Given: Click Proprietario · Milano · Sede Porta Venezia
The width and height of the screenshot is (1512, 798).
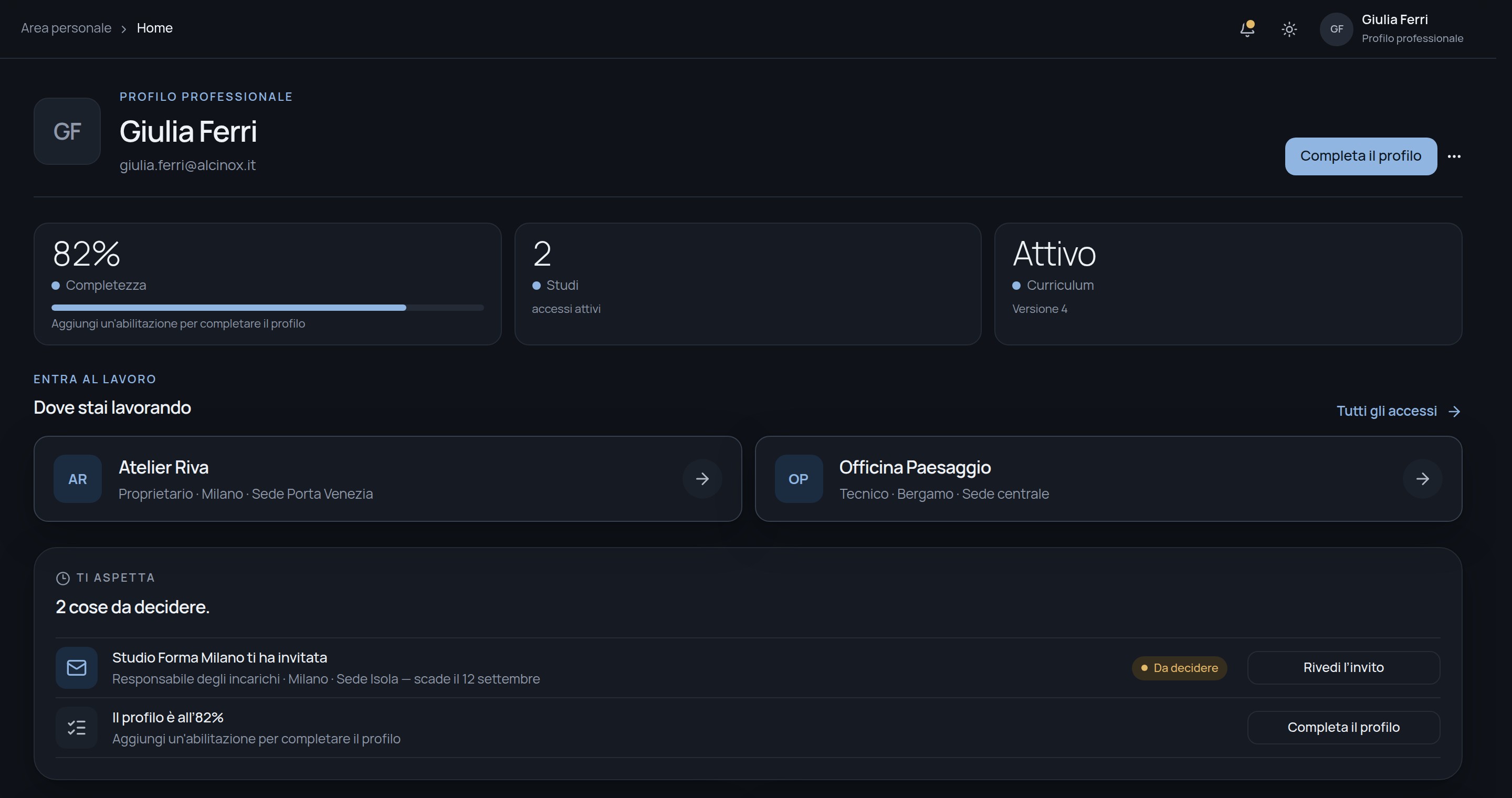Looking at the screenshot, I should point(246,494).
